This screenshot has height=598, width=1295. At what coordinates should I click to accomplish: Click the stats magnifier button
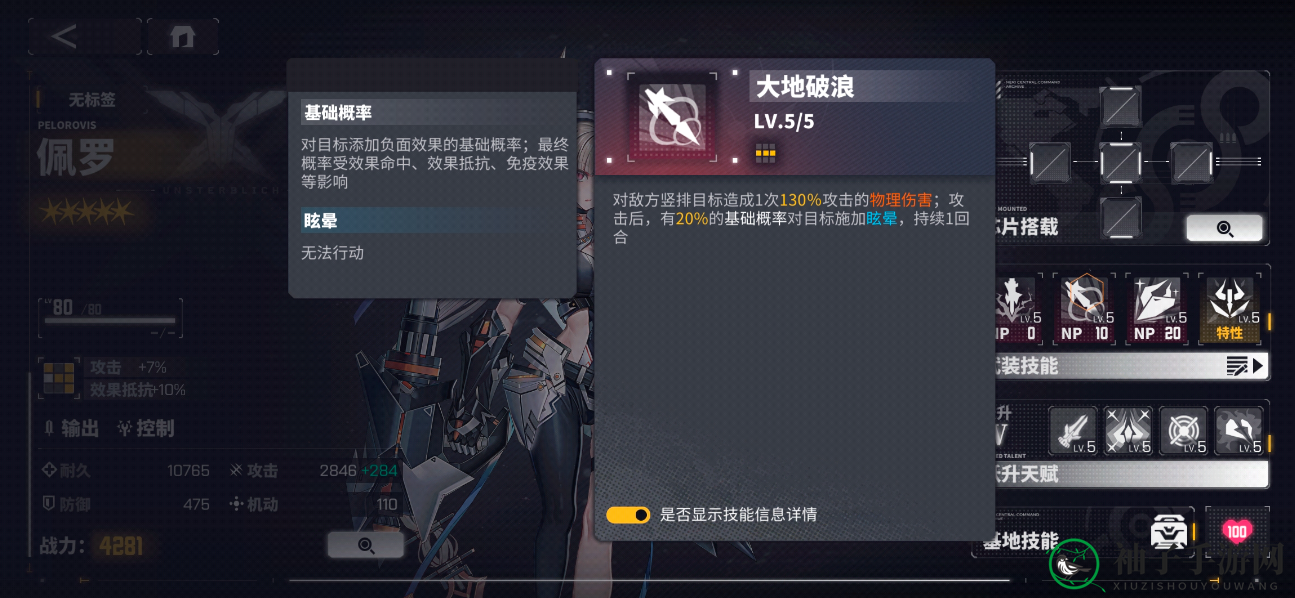pyautogui.click(x=366, y=545)
